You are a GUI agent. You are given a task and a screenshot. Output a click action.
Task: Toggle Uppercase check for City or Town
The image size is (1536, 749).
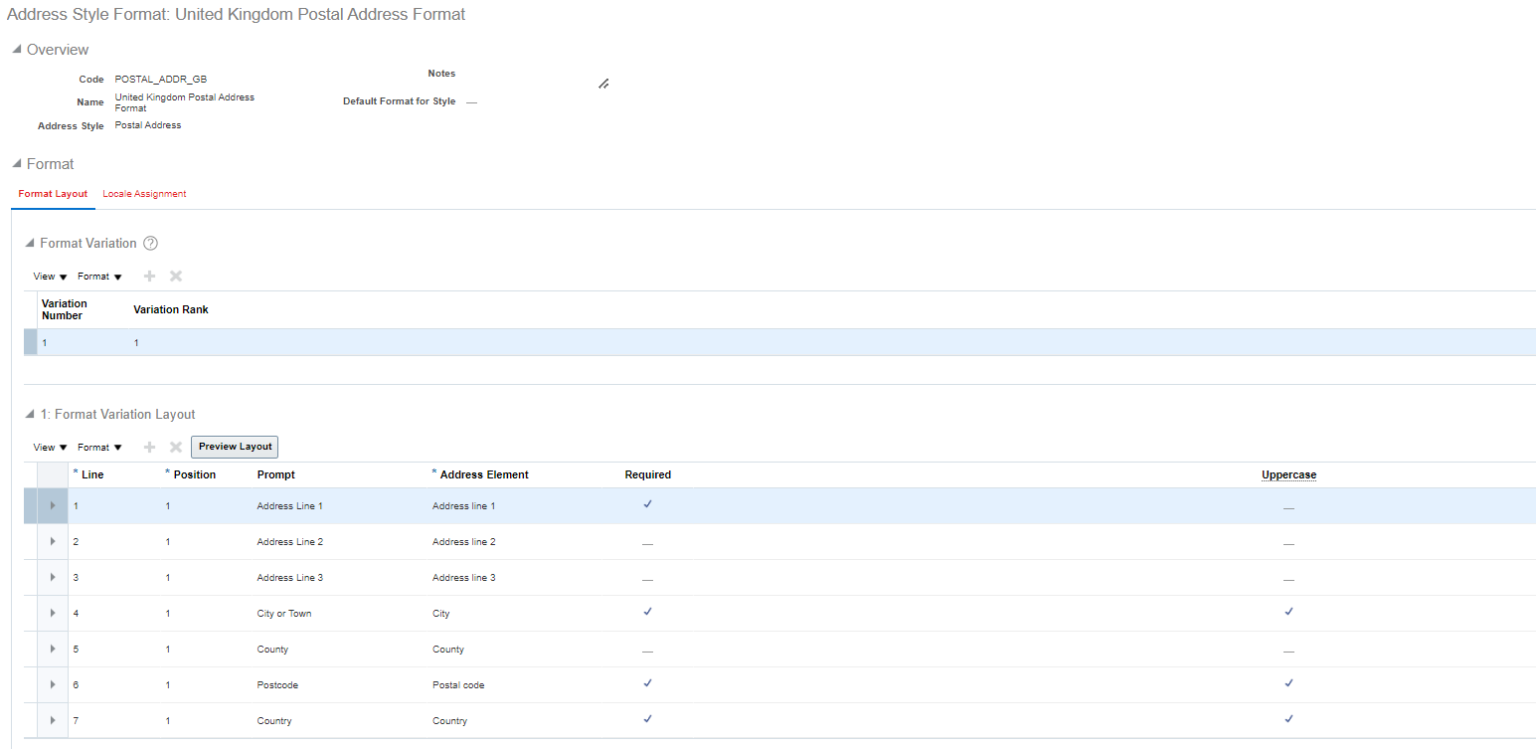pyautogui.click(x=1288, y=611)
